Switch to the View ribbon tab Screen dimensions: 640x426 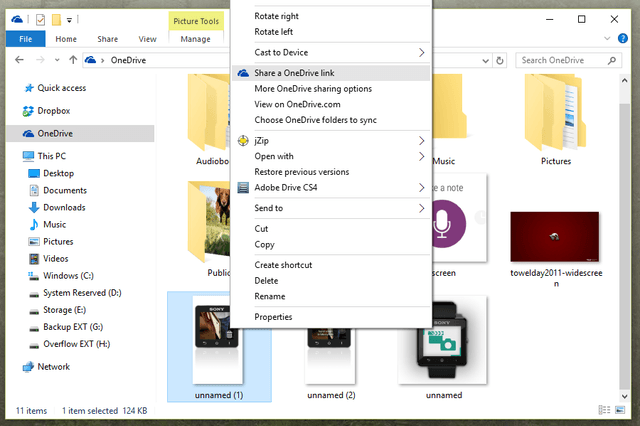click(x=147, y=39)
